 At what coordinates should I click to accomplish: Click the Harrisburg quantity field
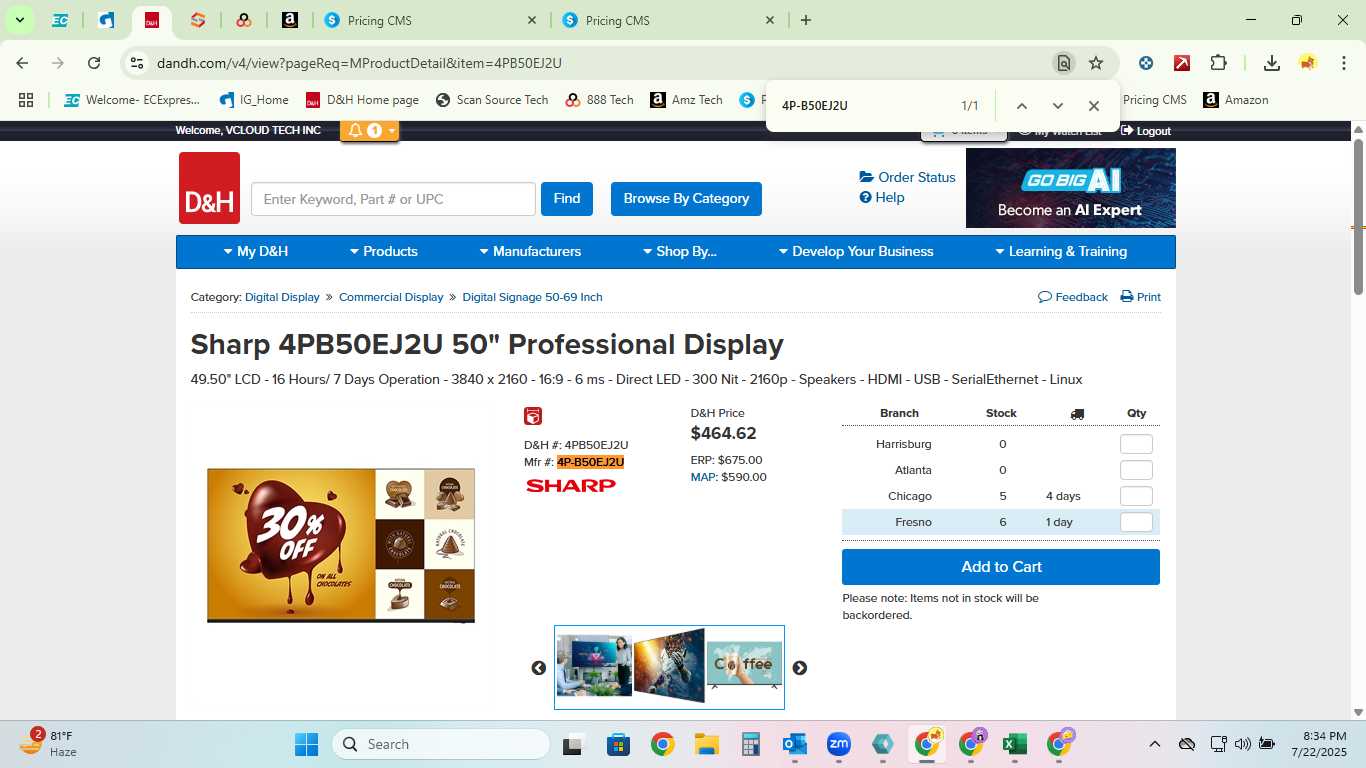(x=1136, y=444)
